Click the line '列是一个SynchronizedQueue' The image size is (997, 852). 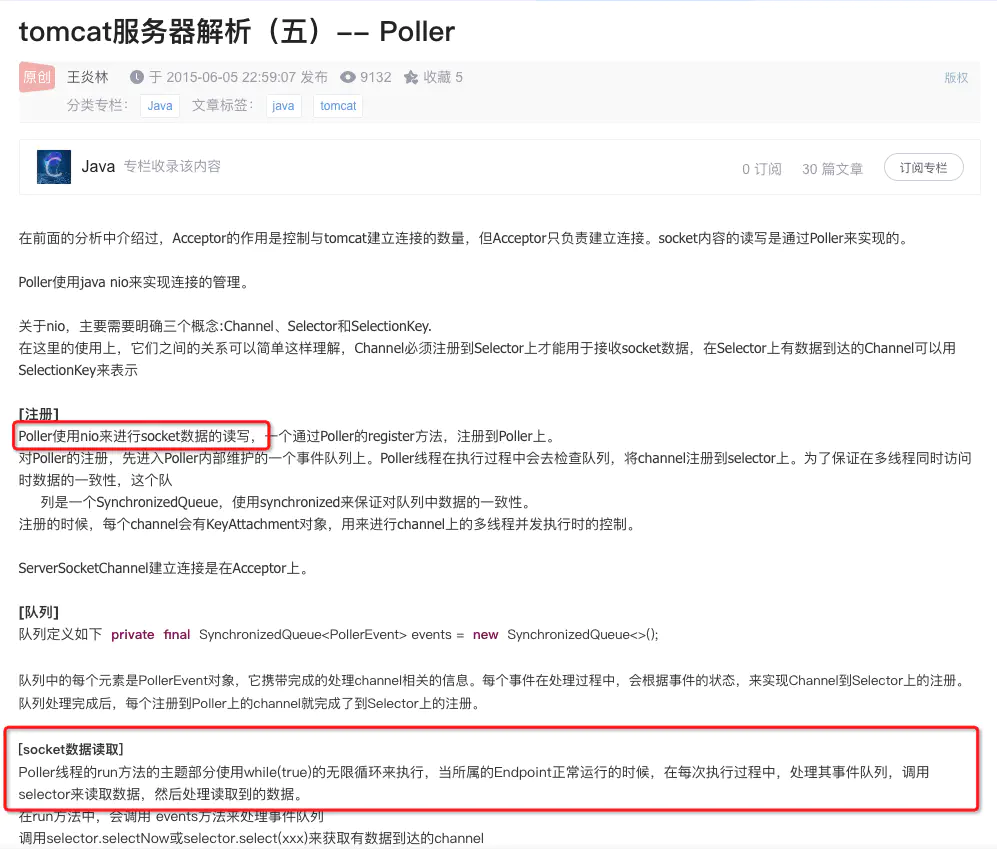(x=285, y=502)
